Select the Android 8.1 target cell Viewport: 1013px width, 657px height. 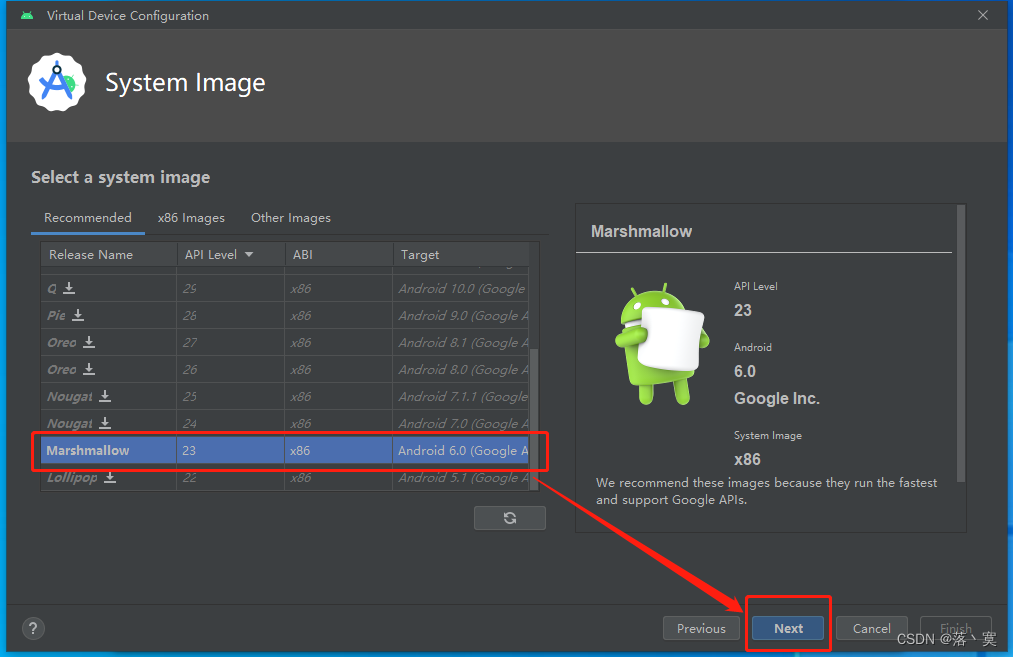461,342
